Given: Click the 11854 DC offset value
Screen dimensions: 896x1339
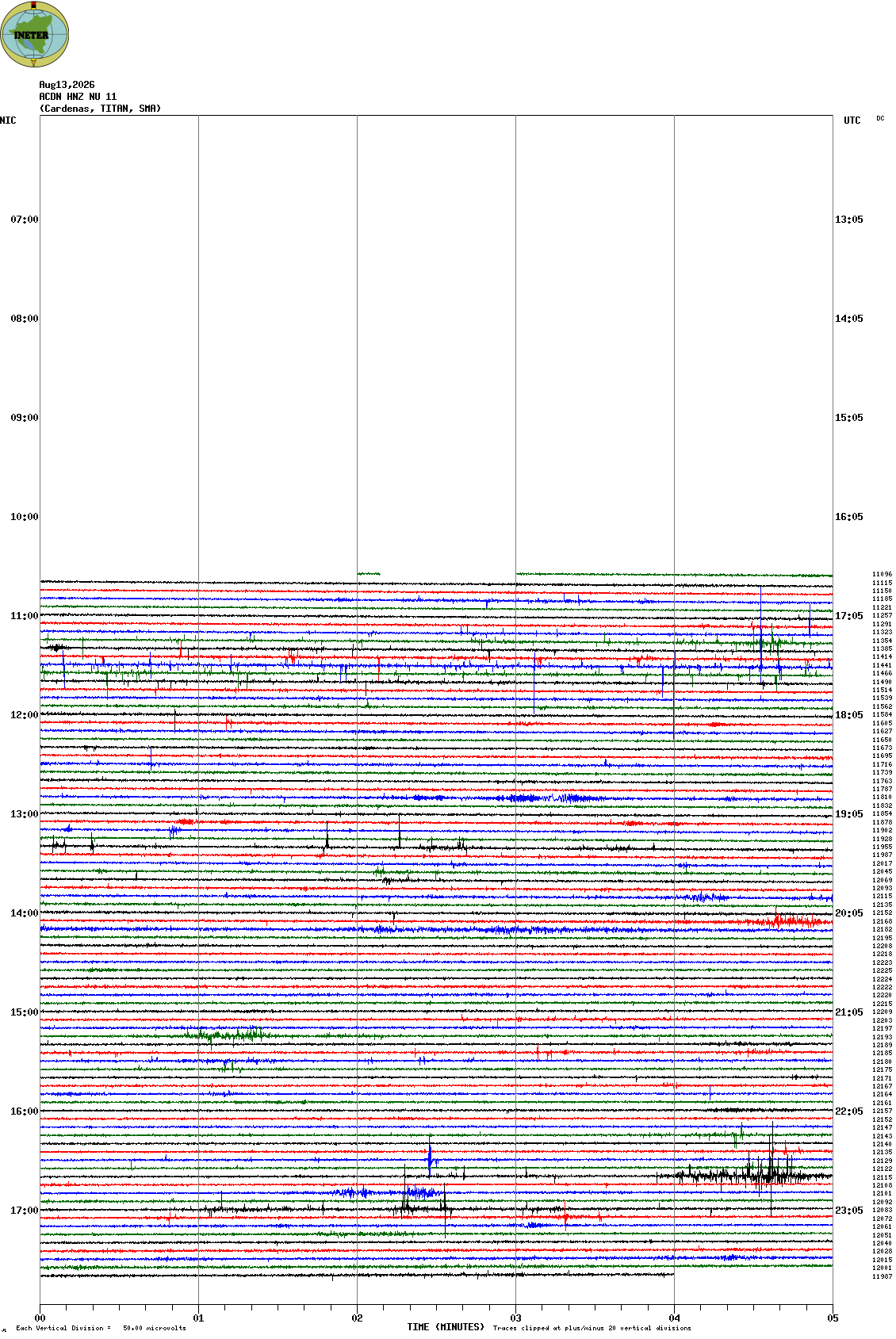Looking at the screenshot, I should point(882,813).
